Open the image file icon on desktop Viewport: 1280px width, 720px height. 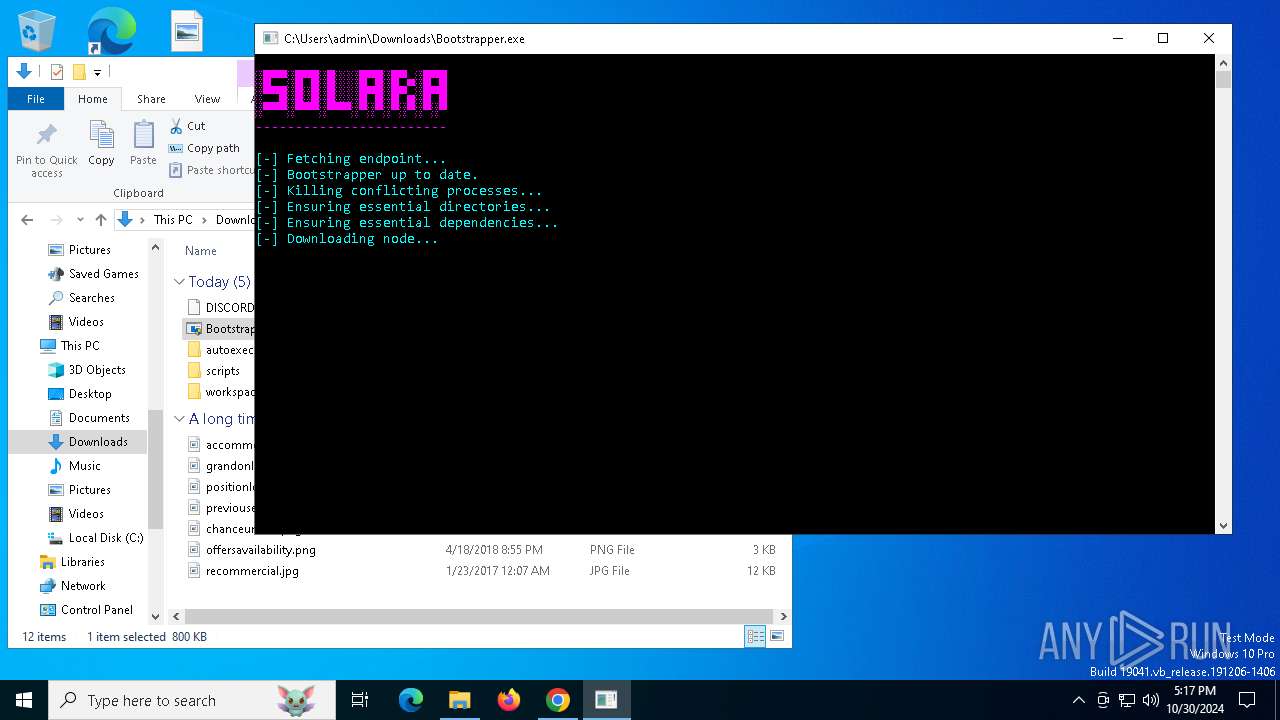point(187,31)
